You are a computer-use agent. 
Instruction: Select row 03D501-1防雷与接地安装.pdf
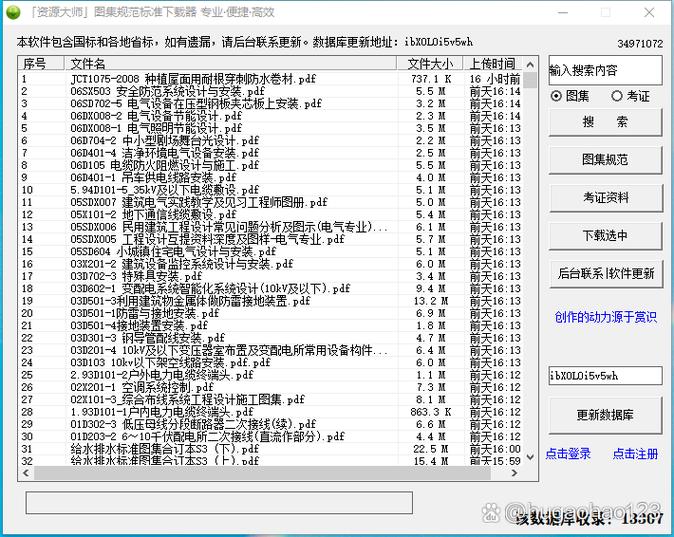pos(271,313)
